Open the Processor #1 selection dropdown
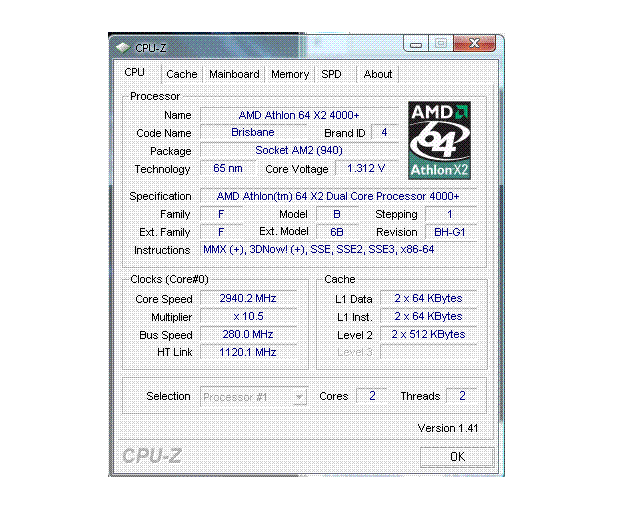The image size is (640, 512). click(253, 396)
